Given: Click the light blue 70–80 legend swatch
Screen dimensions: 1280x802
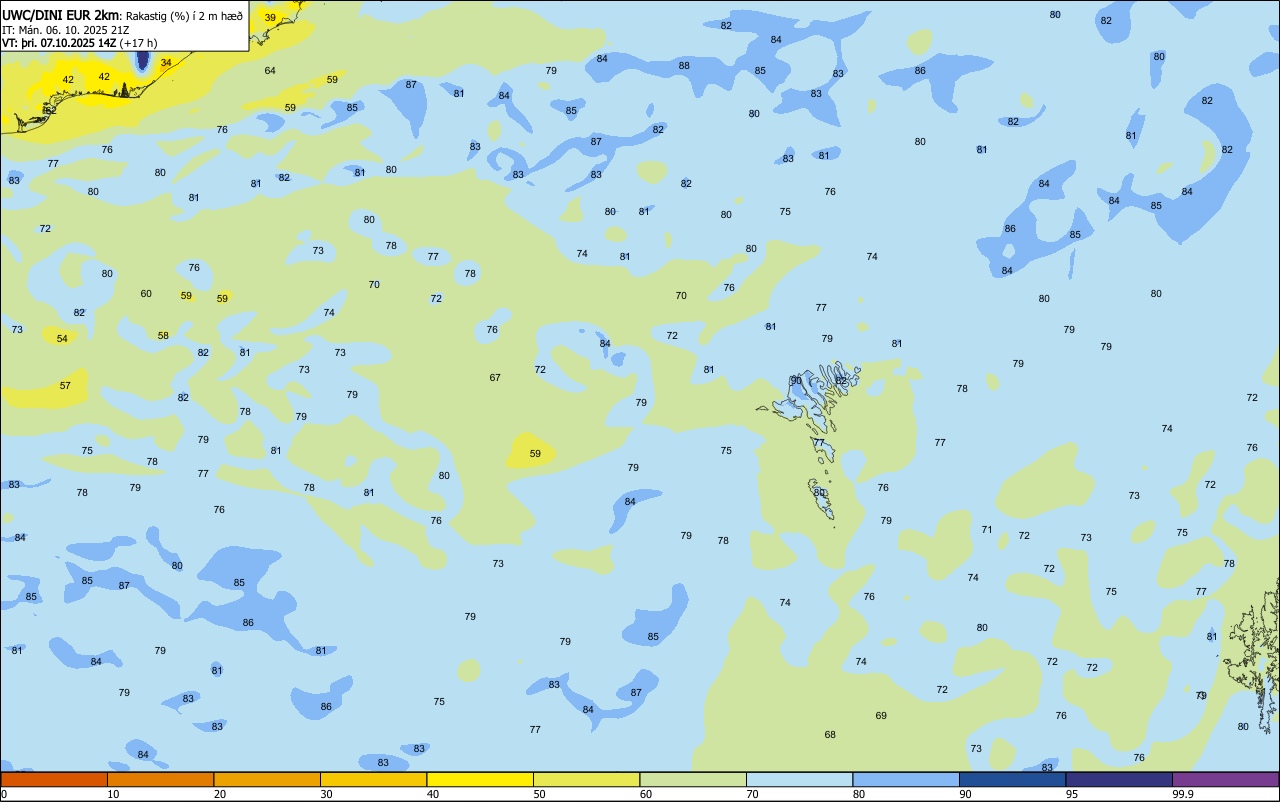Looking at the screenshot, I should (x=799, y=779).
